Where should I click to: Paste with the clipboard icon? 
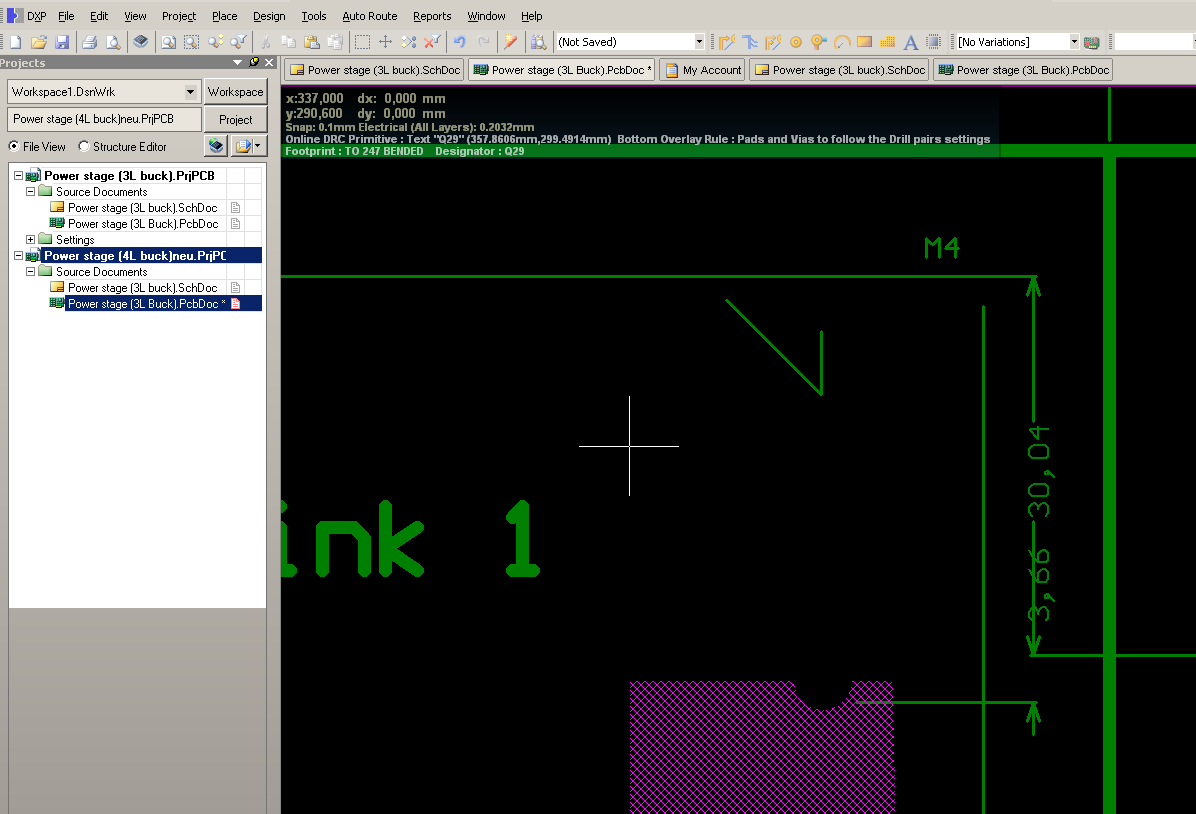point(311,42)
